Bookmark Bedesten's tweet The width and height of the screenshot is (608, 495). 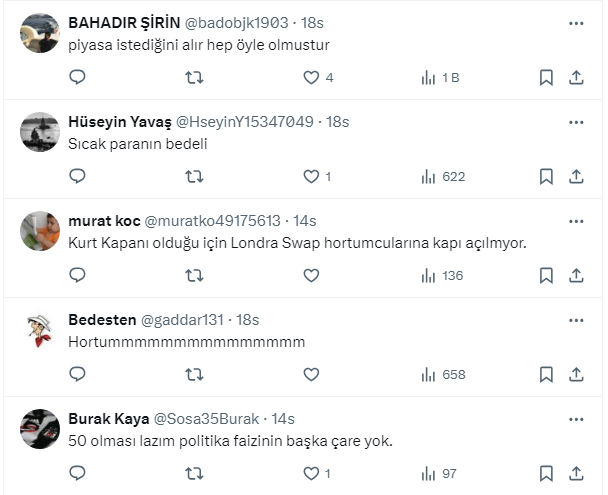click(546, 374)
